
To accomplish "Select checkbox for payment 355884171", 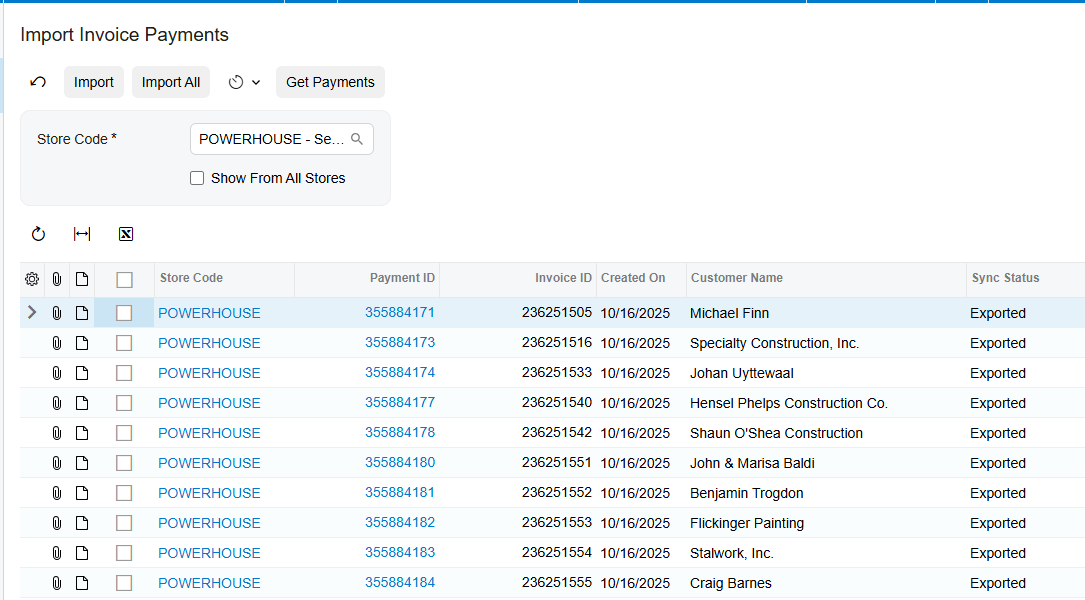I will [x=124, y=313].
